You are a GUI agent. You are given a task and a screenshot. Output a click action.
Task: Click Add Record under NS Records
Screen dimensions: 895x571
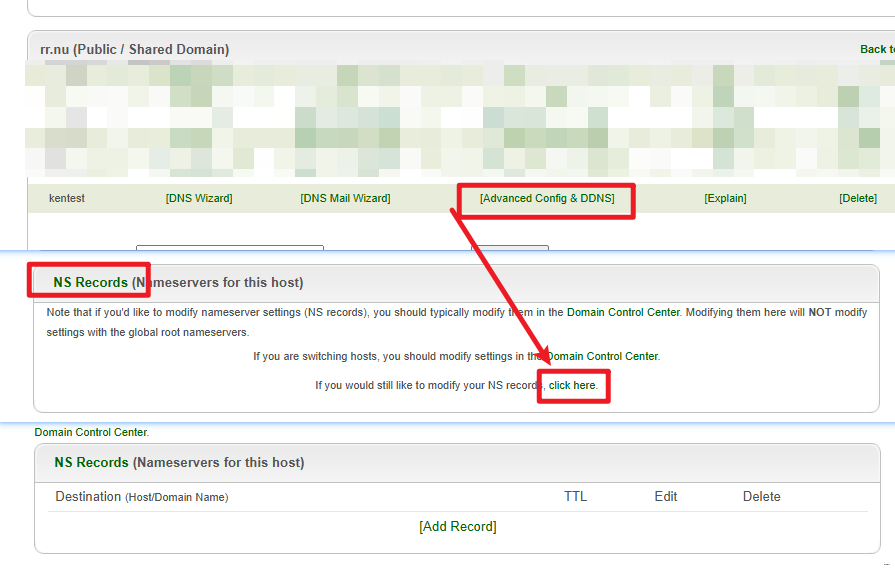(457, 526)
